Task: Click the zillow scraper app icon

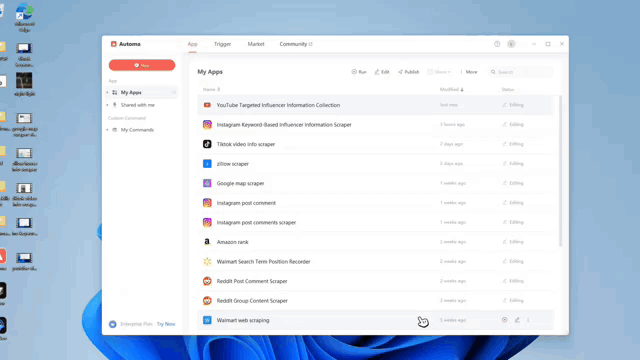Action: pos(207,164)
